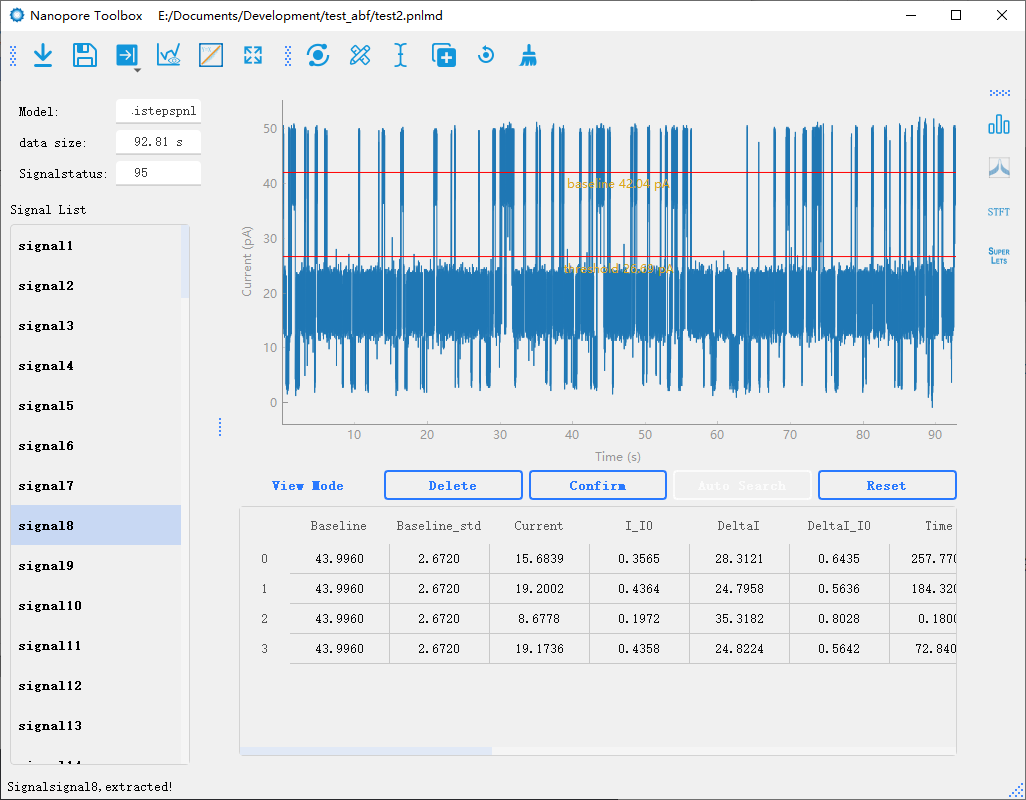
Task: Click the Auto Search button
Action: 742,485
